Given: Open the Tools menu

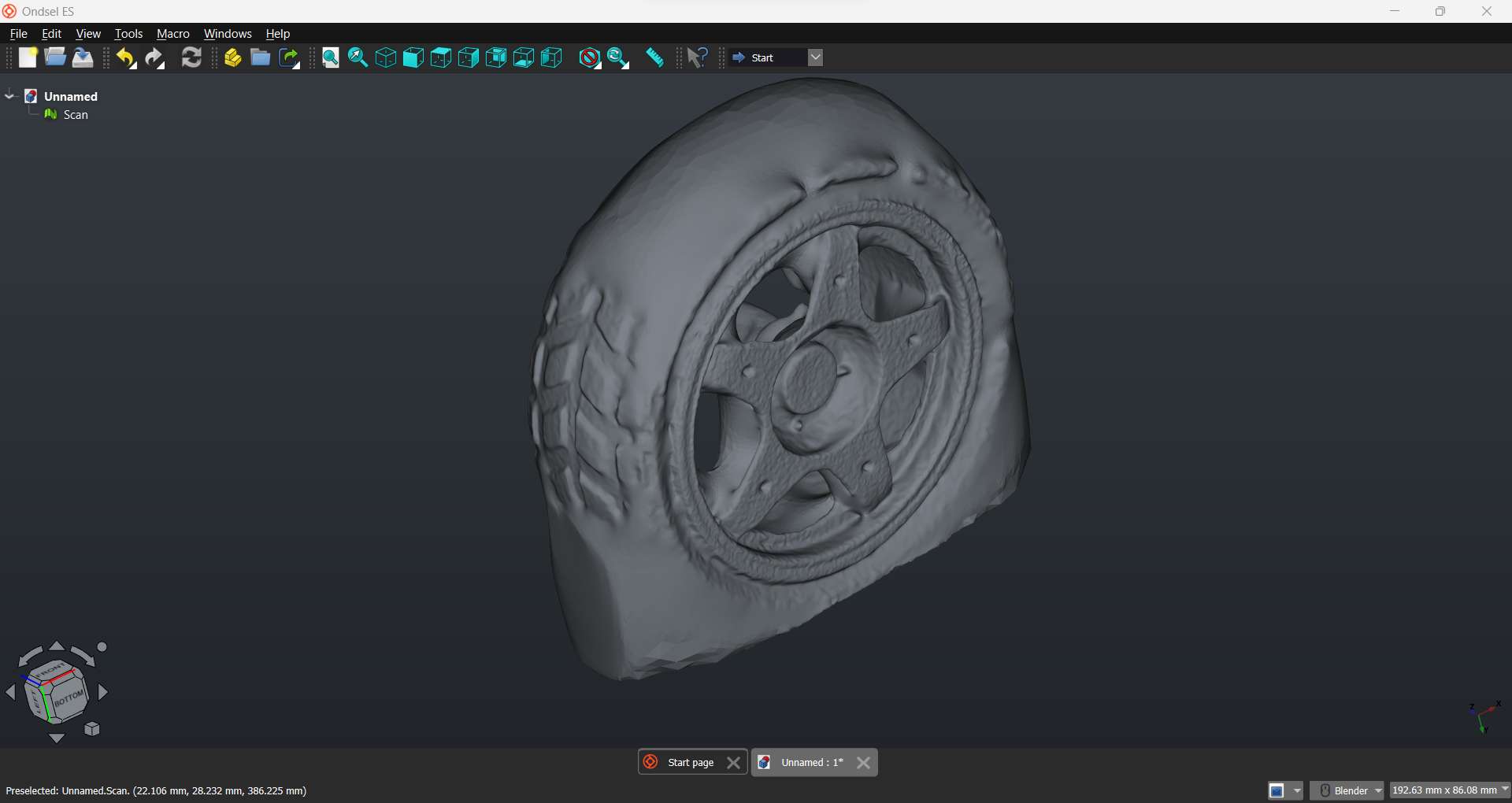Looking at the screenshot, I should click(129, 34).
